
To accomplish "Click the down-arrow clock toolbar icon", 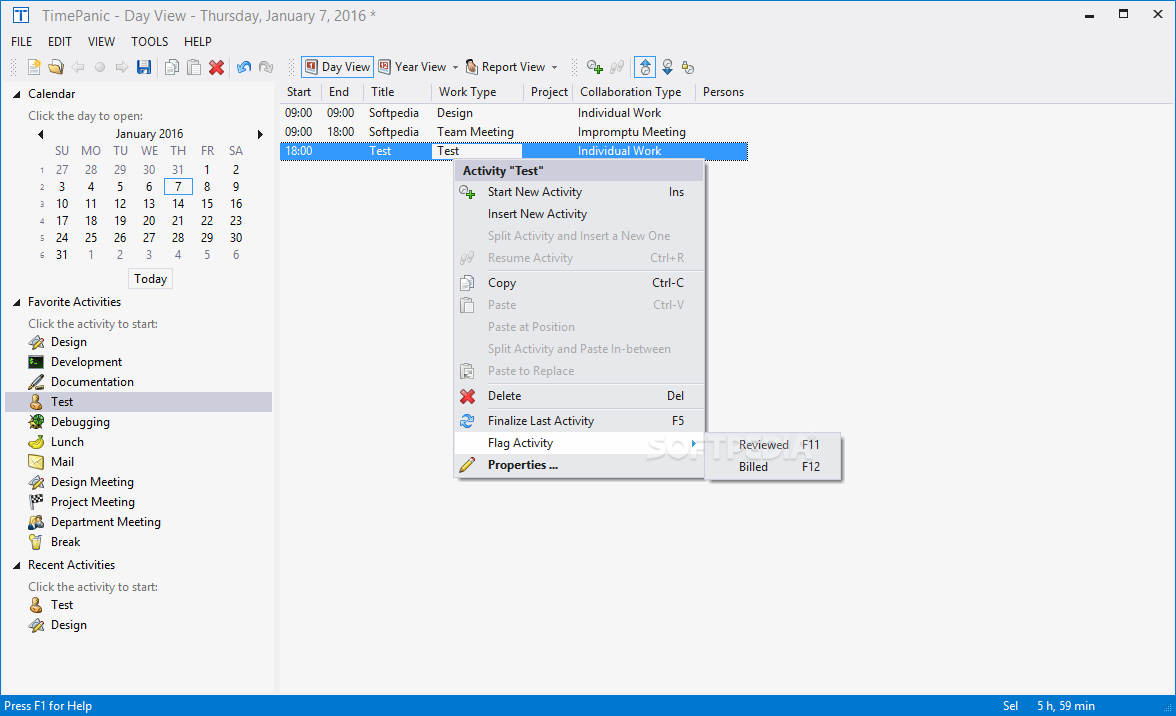I will tap(667, 67).
